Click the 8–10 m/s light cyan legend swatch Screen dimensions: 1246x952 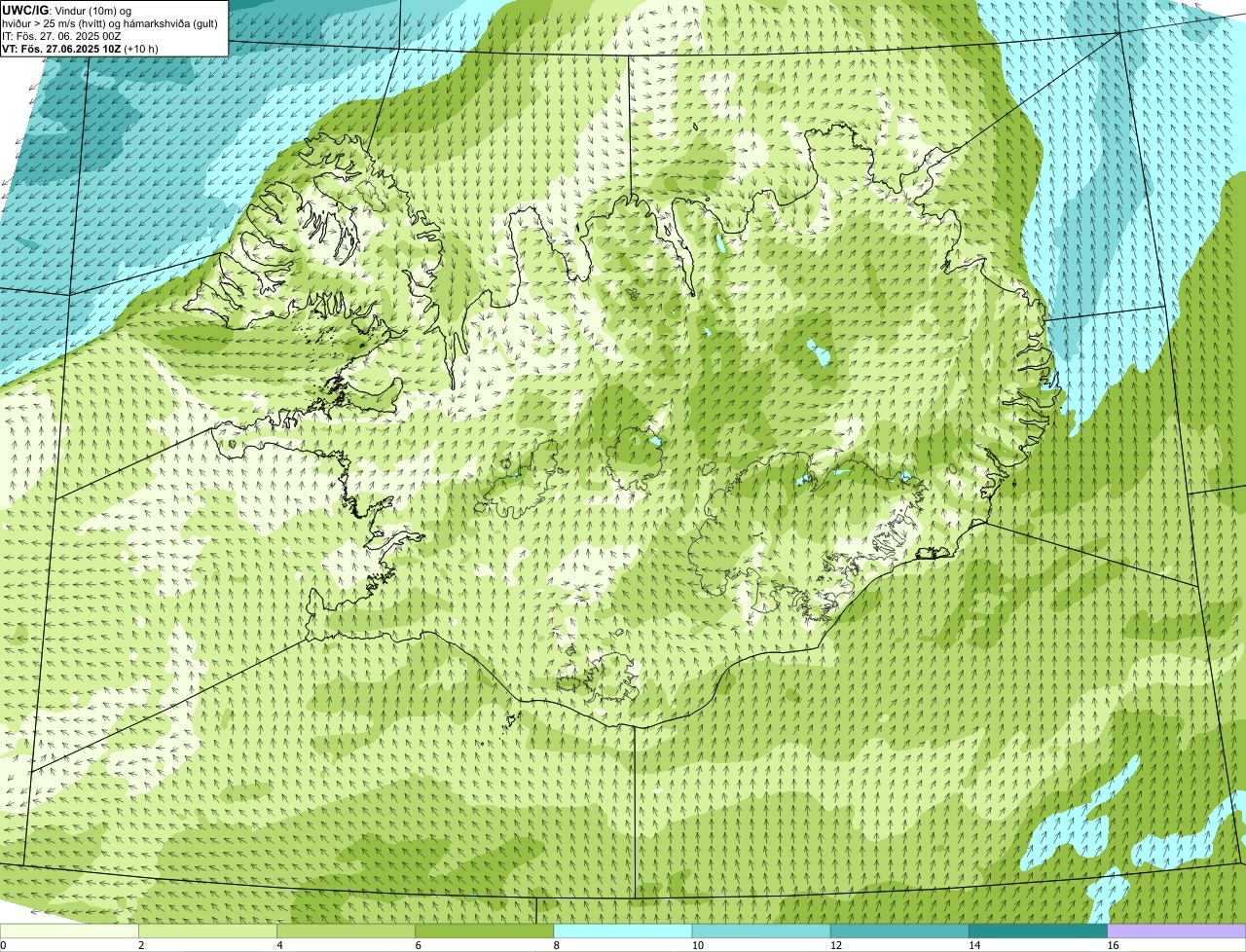tap(623, 931)
